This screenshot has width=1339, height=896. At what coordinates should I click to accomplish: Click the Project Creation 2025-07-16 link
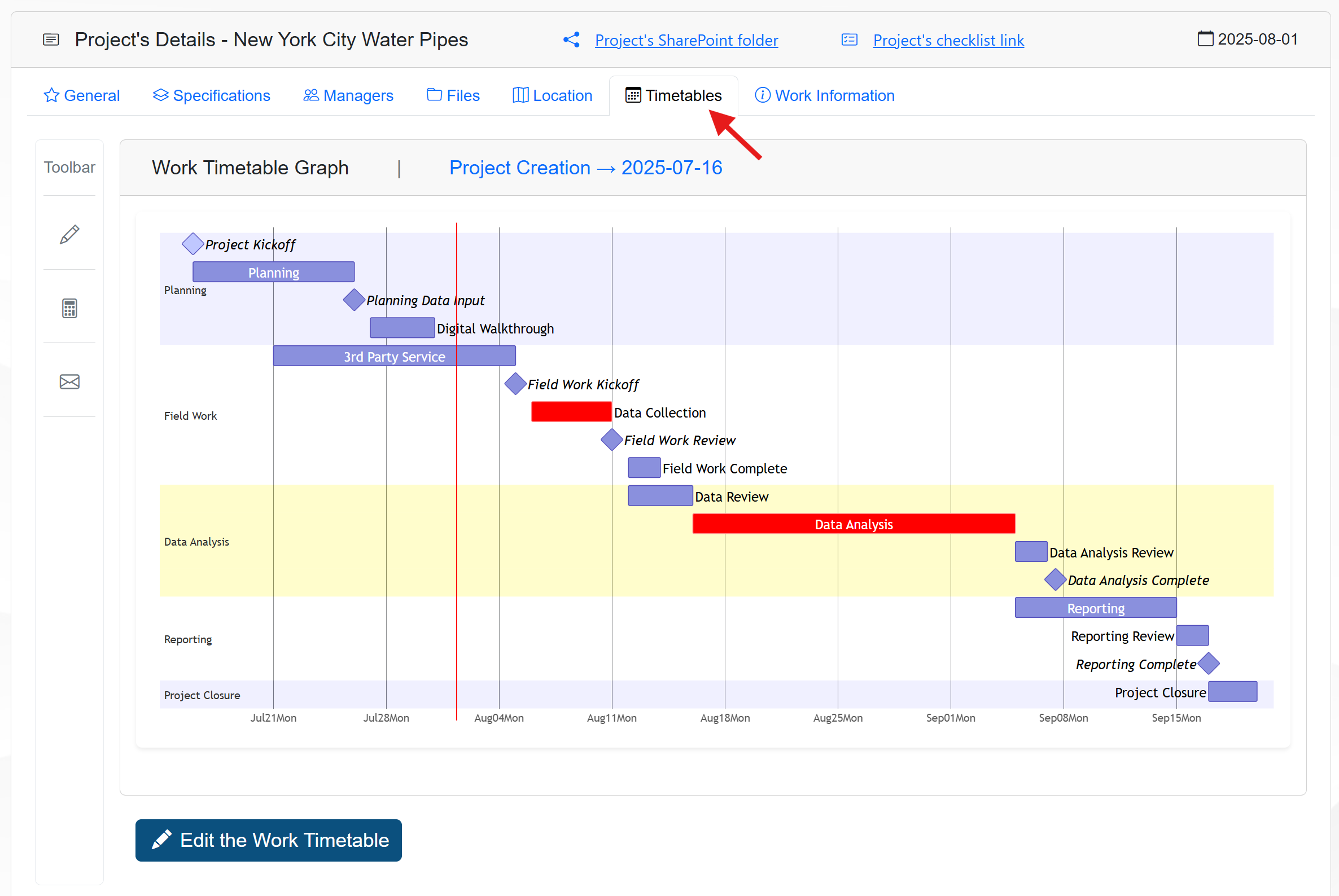click(x=585, y=168)
